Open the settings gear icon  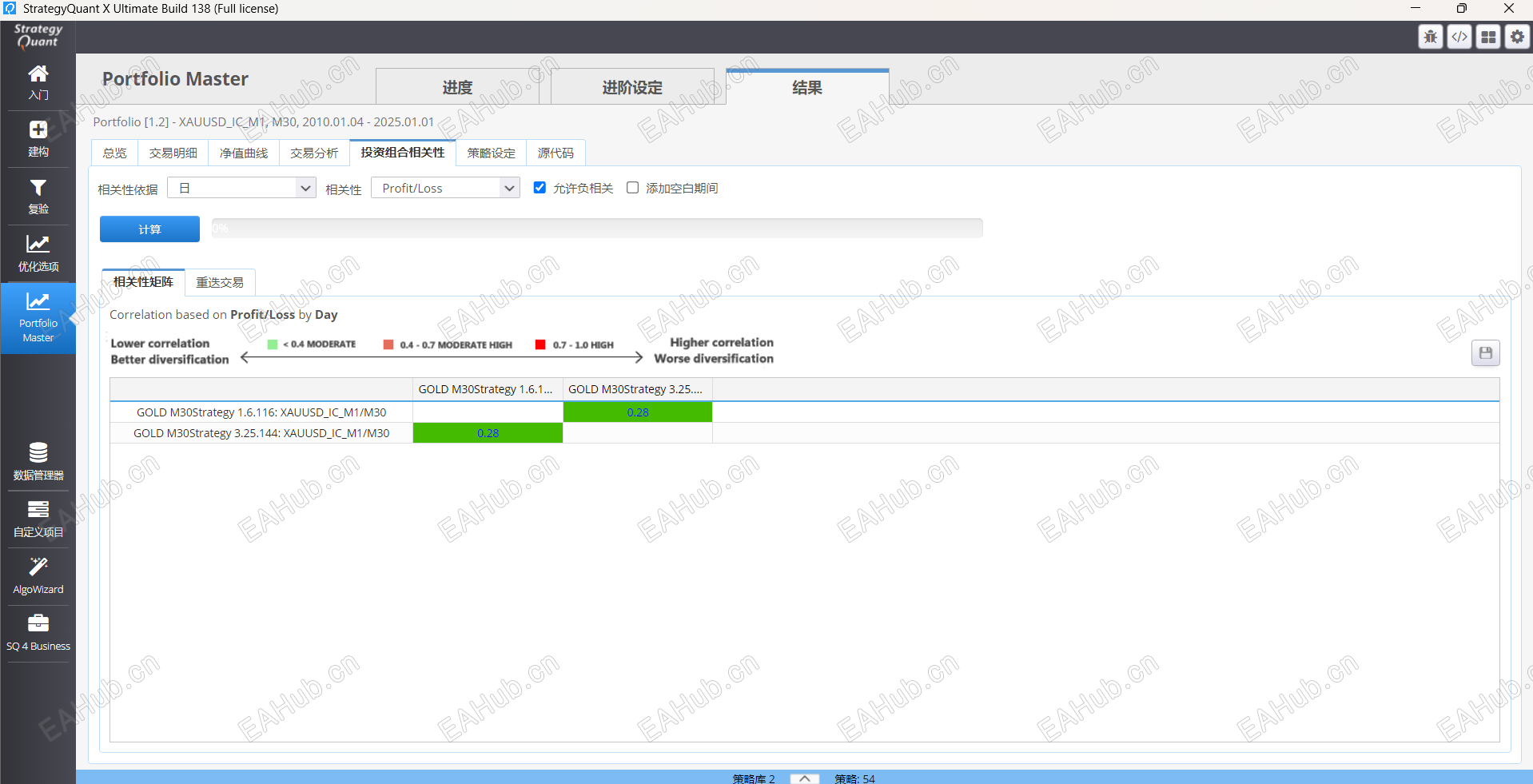point(1517,37)
